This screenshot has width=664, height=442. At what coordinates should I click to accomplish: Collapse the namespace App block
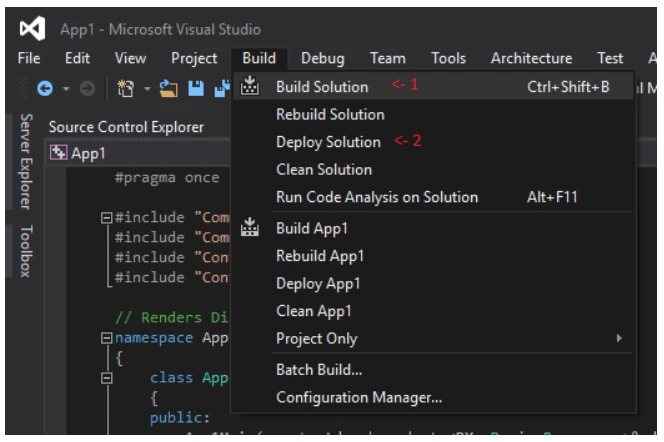pyautogui.click(x=106, y=338)
